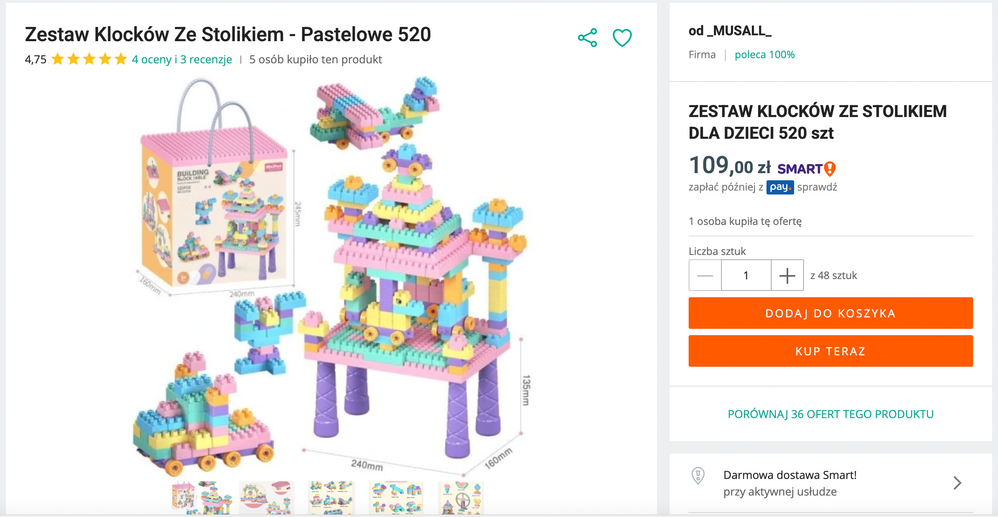The width and height of the screenshot is (998, 517).
Task: Open the '4 oceny i 3 recenzje' link
Action: (182, 59)
